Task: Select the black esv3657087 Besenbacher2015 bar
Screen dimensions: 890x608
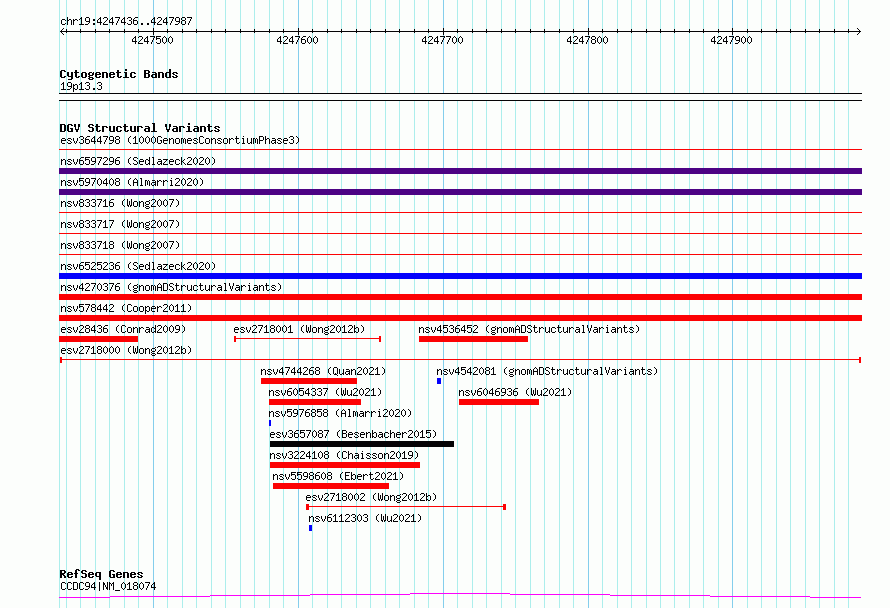Action: point(362,444)
